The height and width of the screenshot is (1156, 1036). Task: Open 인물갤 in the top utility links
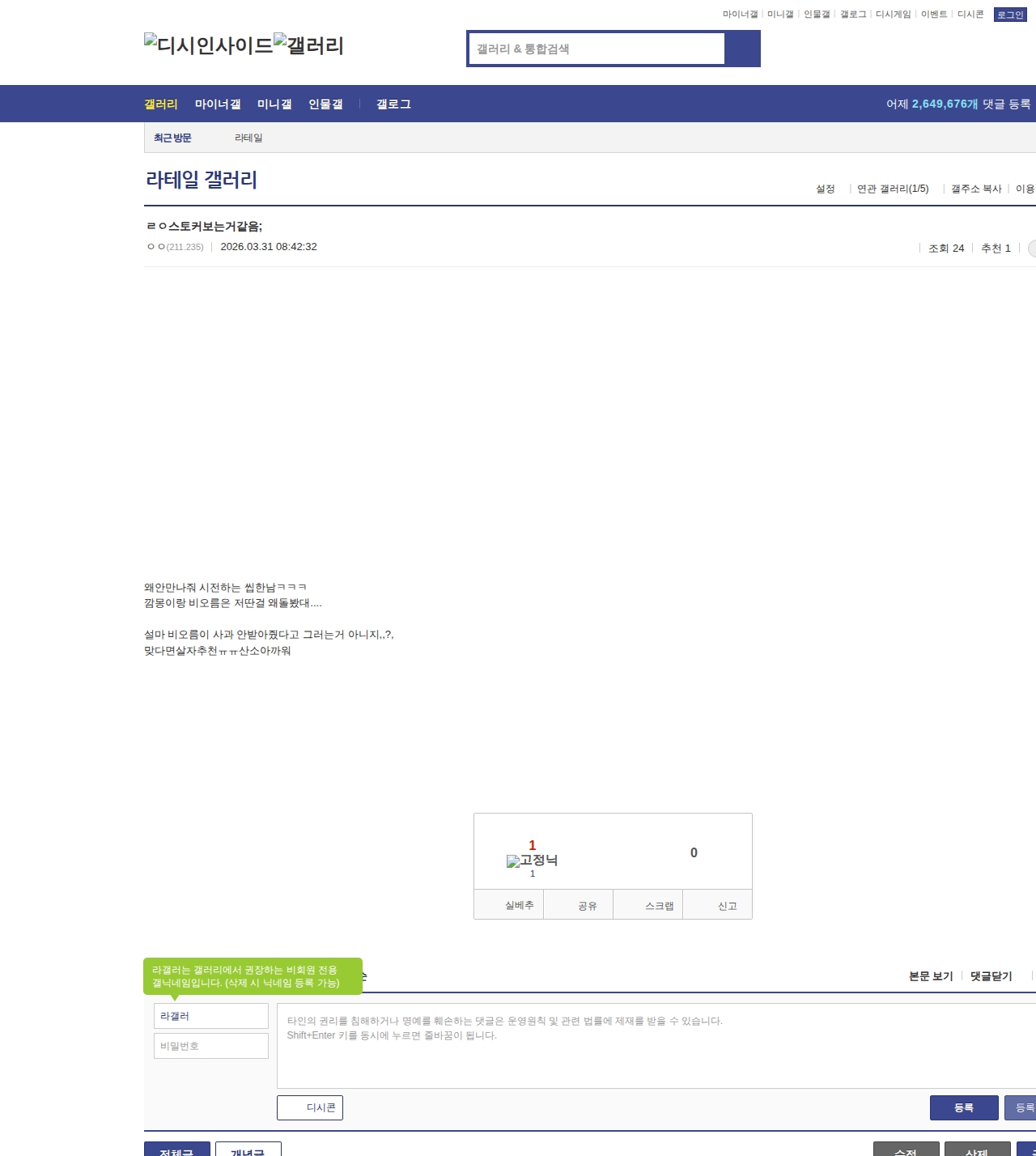817,15
